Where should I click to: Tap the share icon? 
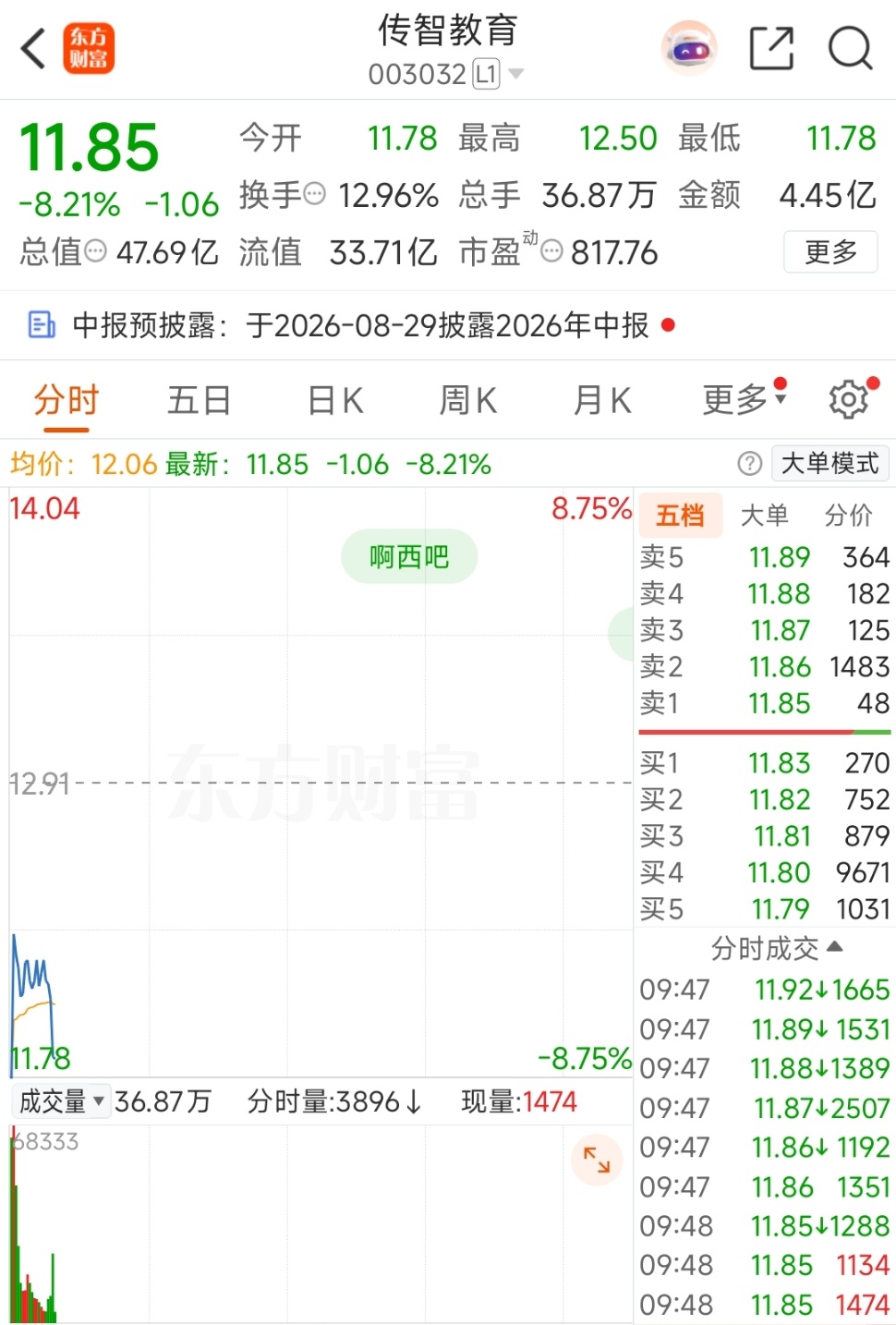771,48
